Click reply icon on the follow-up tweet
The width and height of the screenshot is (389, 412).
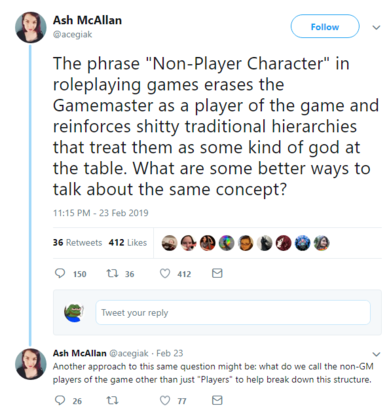[x=60, y=400]
